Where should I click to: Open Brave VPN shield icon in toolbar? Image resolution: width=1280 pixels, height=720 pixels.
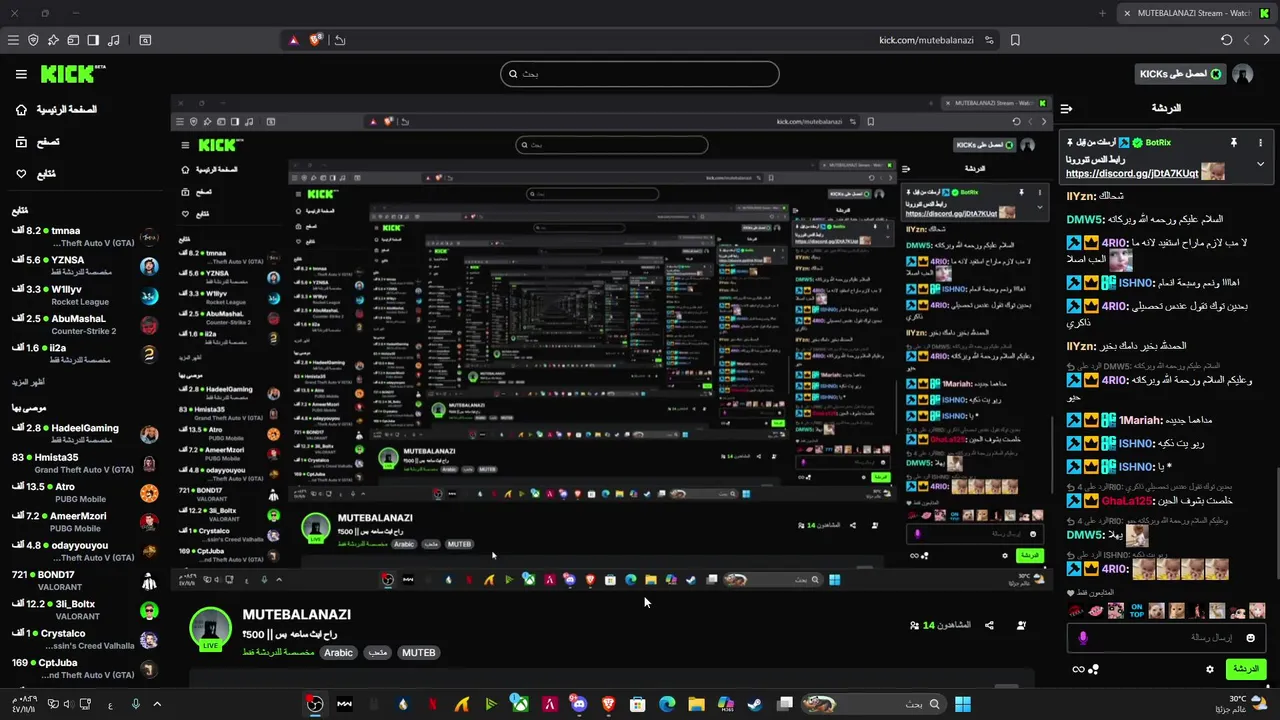point(33,40)
